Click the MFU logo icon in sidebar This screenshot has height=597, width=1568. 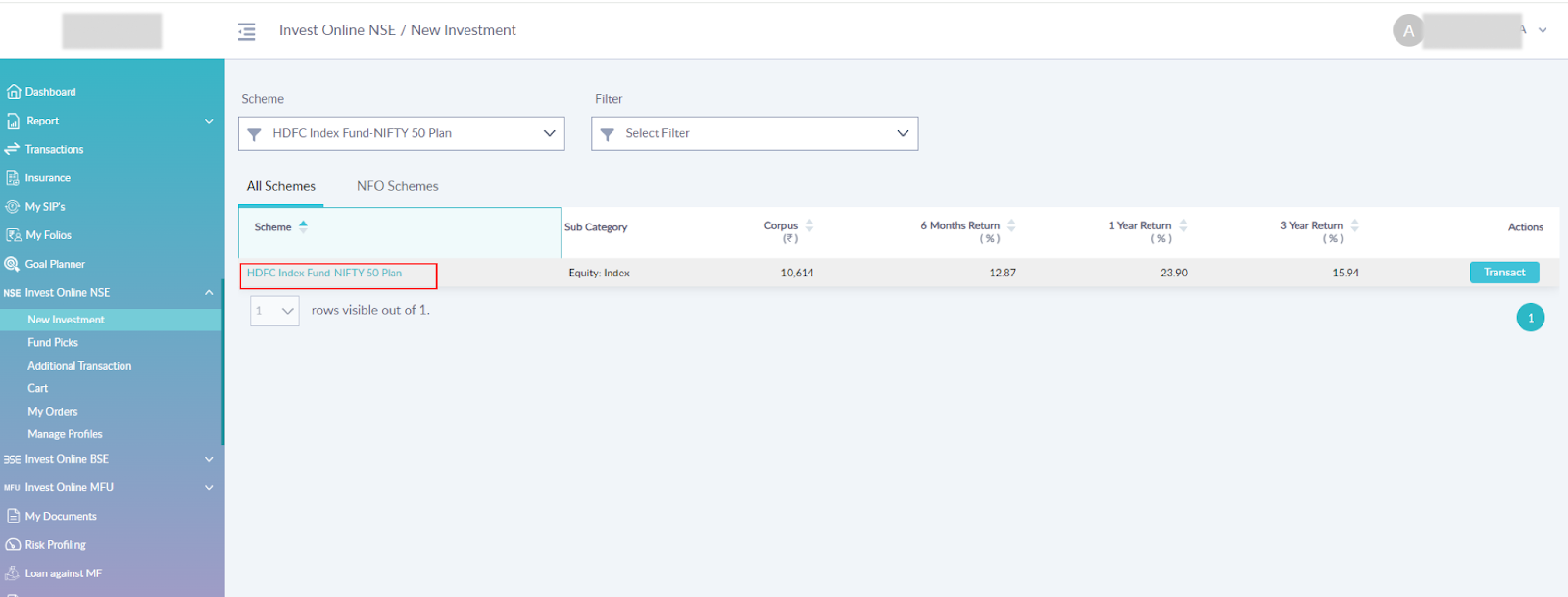(x=12, y=487)
